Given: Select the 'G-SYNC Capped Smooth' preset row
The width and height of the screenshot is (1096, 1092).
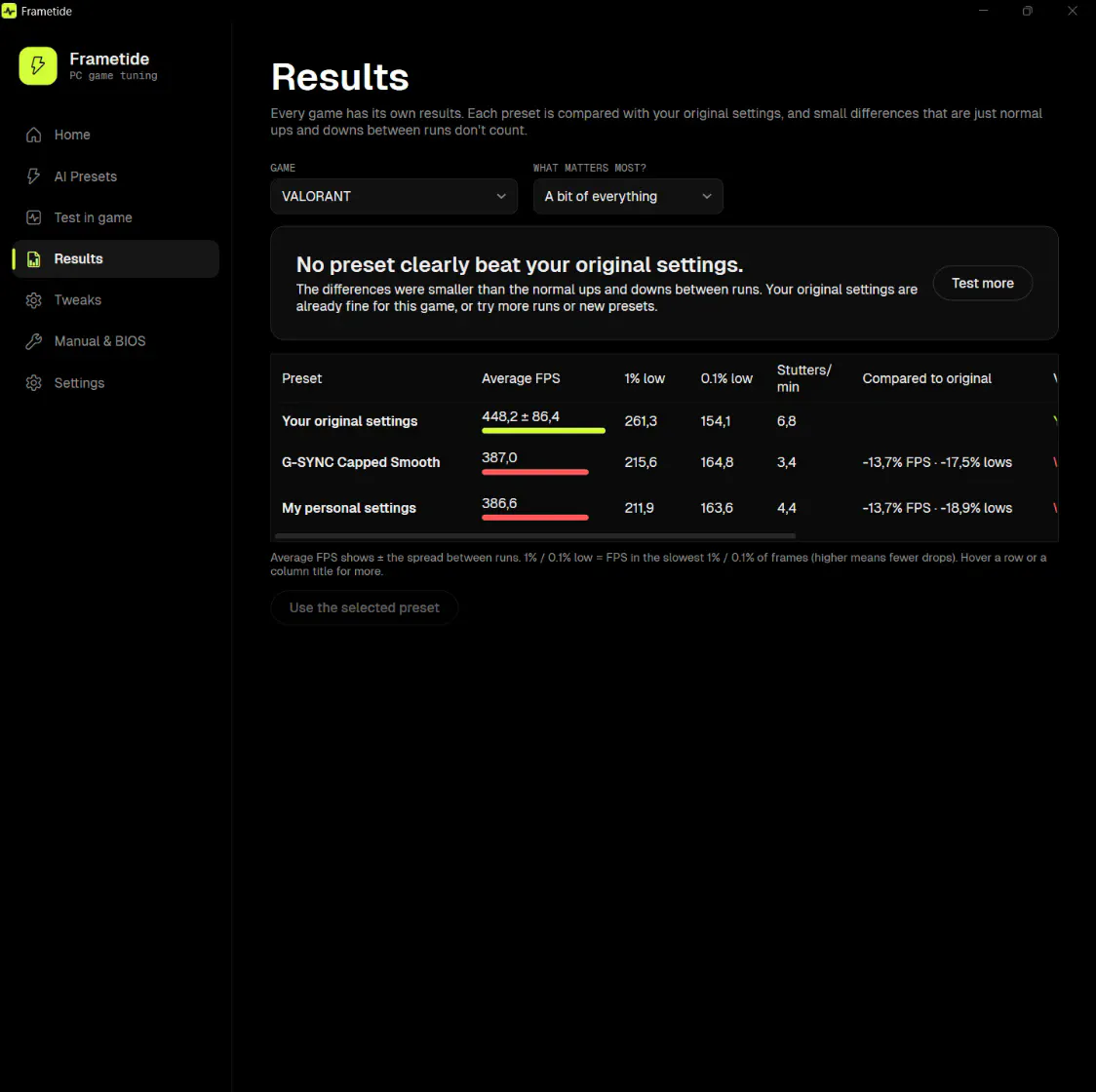Looking at the screenshot, I should pyautogui.click(x=664, y=462).
